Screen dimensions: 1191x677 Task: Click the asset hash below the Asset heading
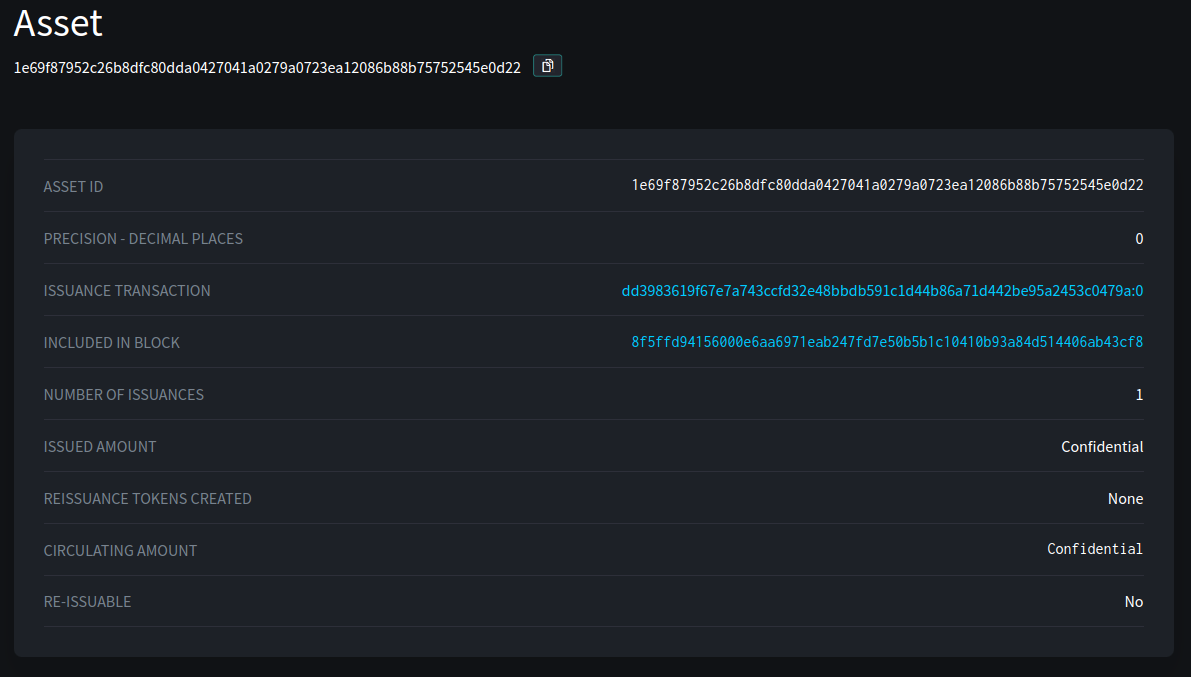(x=267, y=68)
